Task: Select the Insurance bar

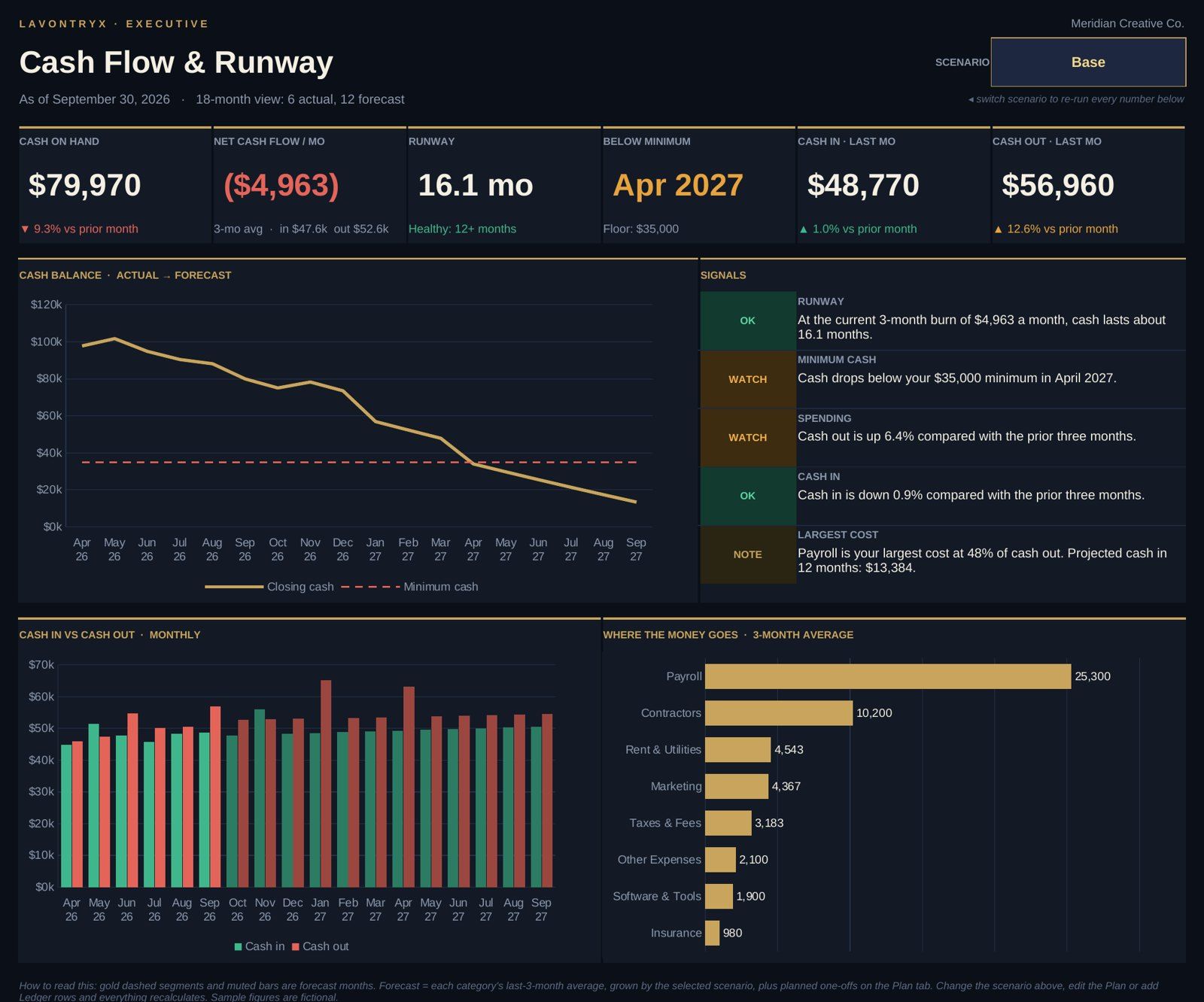Action: coord(712,933)
